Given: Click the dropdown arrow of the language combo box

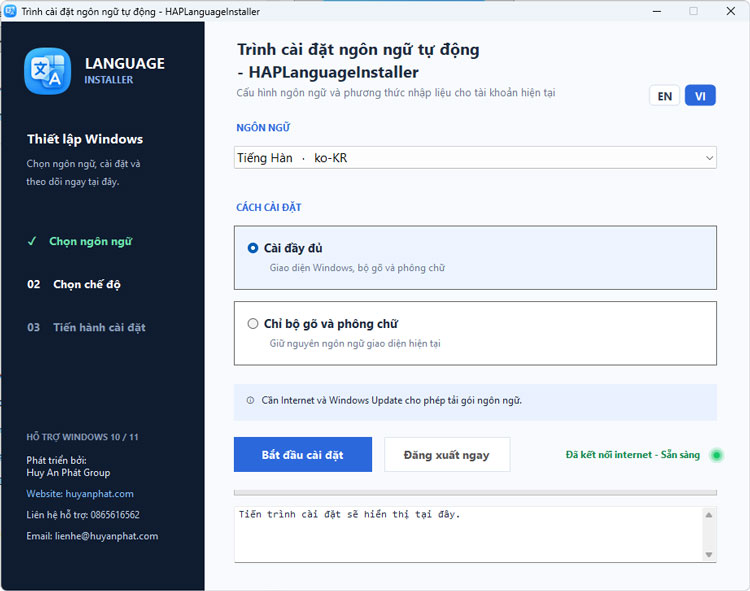Looking at the screenshot, I should (x=709, y=158).
